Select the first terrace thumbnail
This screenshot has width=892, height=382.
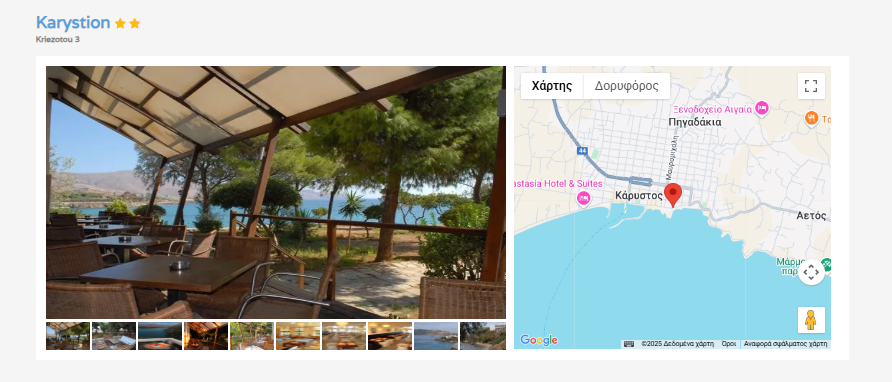pyautogui.click(x=68, y=336)
